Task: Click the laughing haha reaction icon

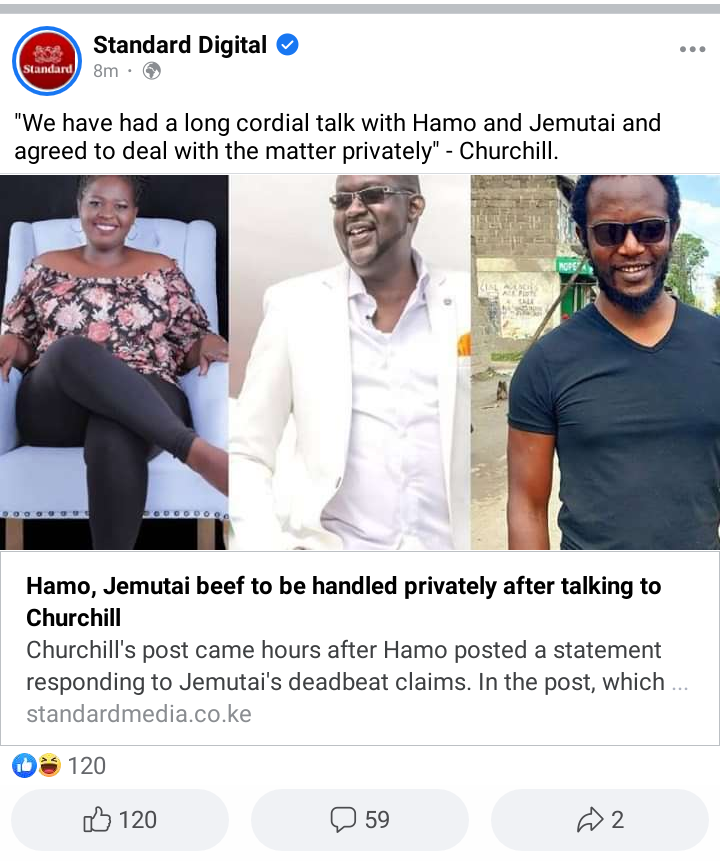Action: point(49,765)
